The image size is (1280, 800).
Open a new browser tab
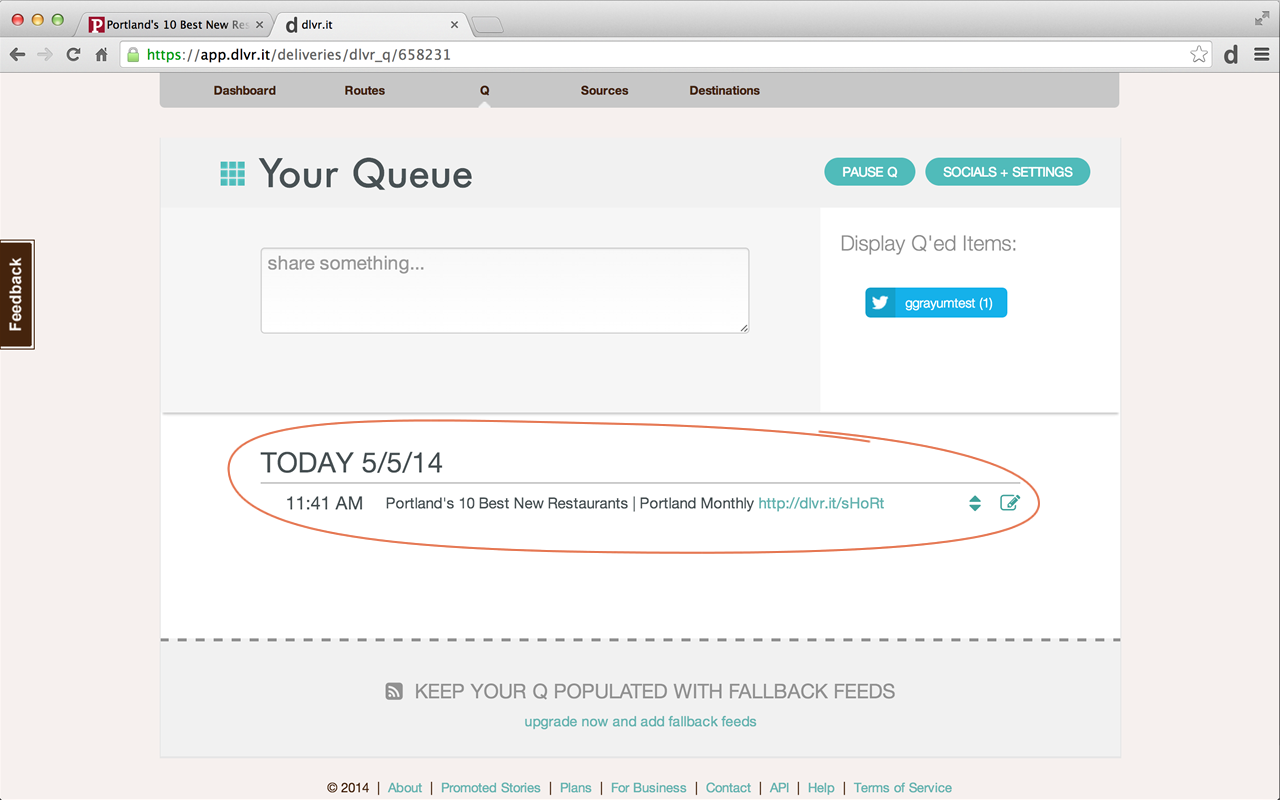487,25
